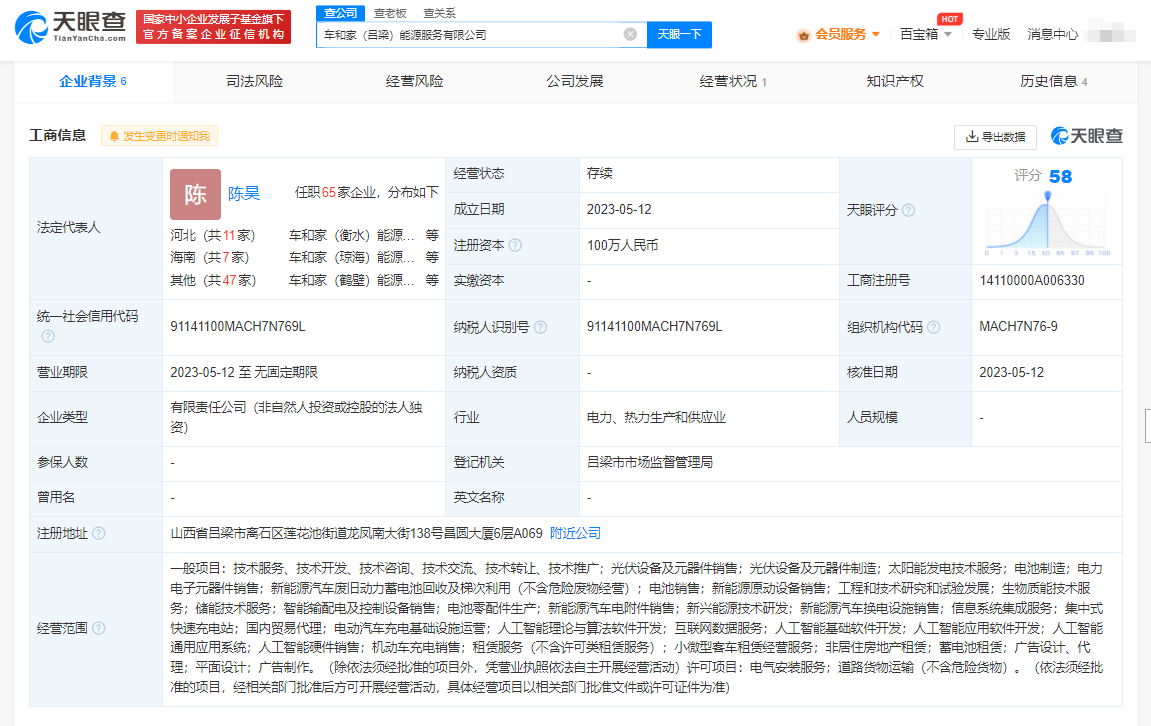Enable 发生变更时通知我 alert
The width and height of the screenshot is (1151, 726).
pyautogui.click(x=159, y=136)
